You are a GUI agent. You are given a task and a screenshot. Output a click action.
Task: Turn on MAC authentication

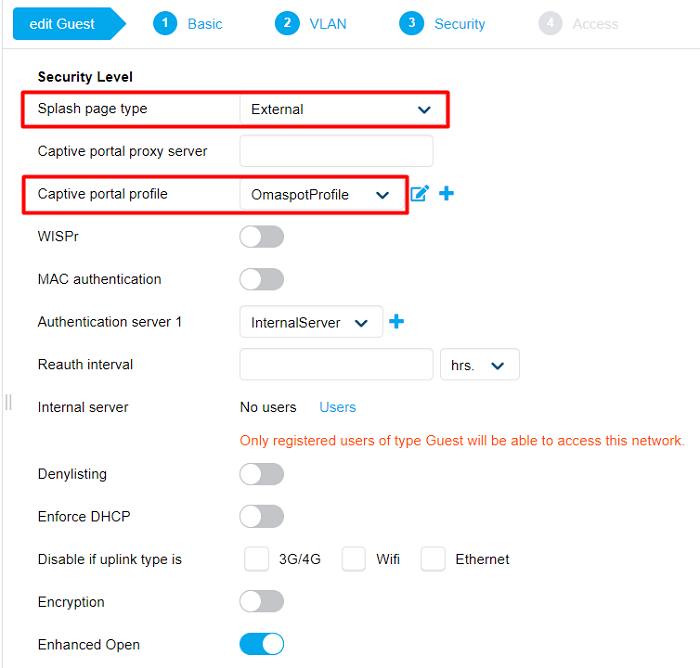click(x=261, y=279)
